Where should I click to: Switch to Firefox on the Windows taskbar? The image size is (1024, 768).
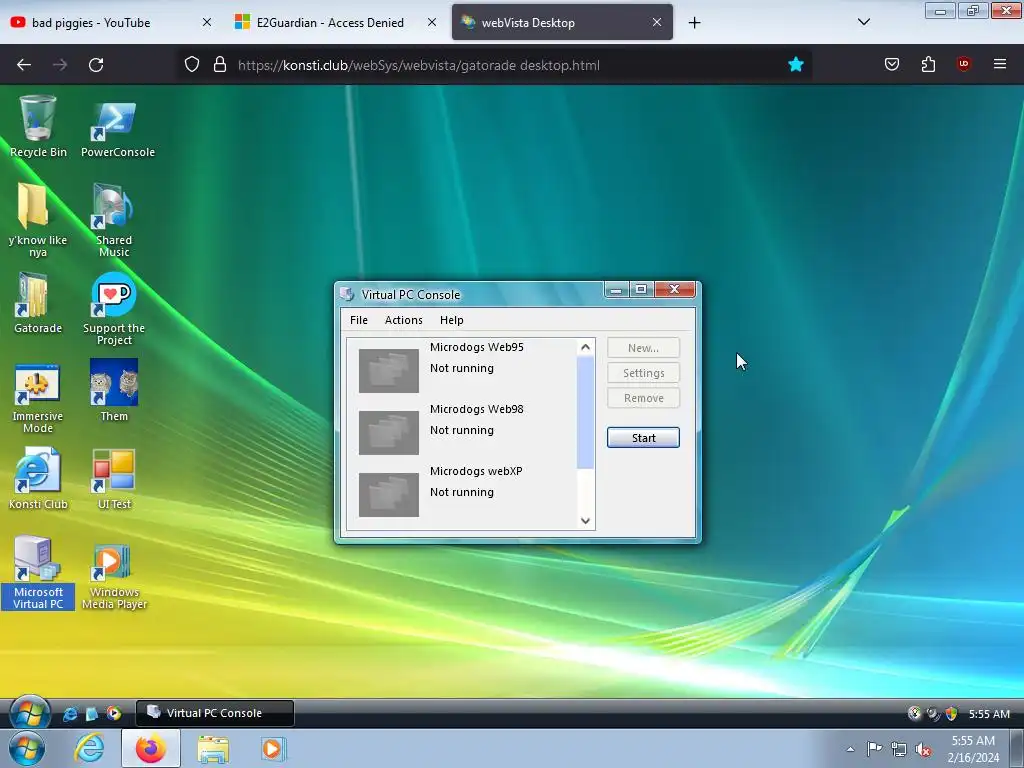click(x=151, y=749)
